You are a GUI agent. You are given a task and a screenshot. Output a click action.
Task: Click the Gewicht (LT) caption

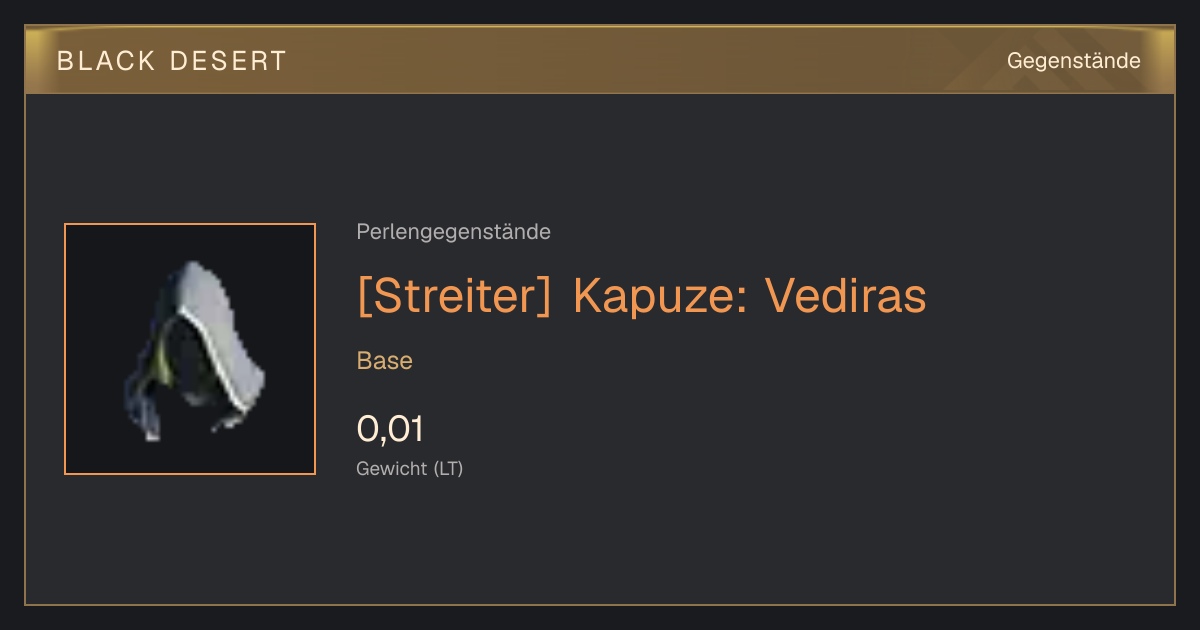click(x=410, y=468)
